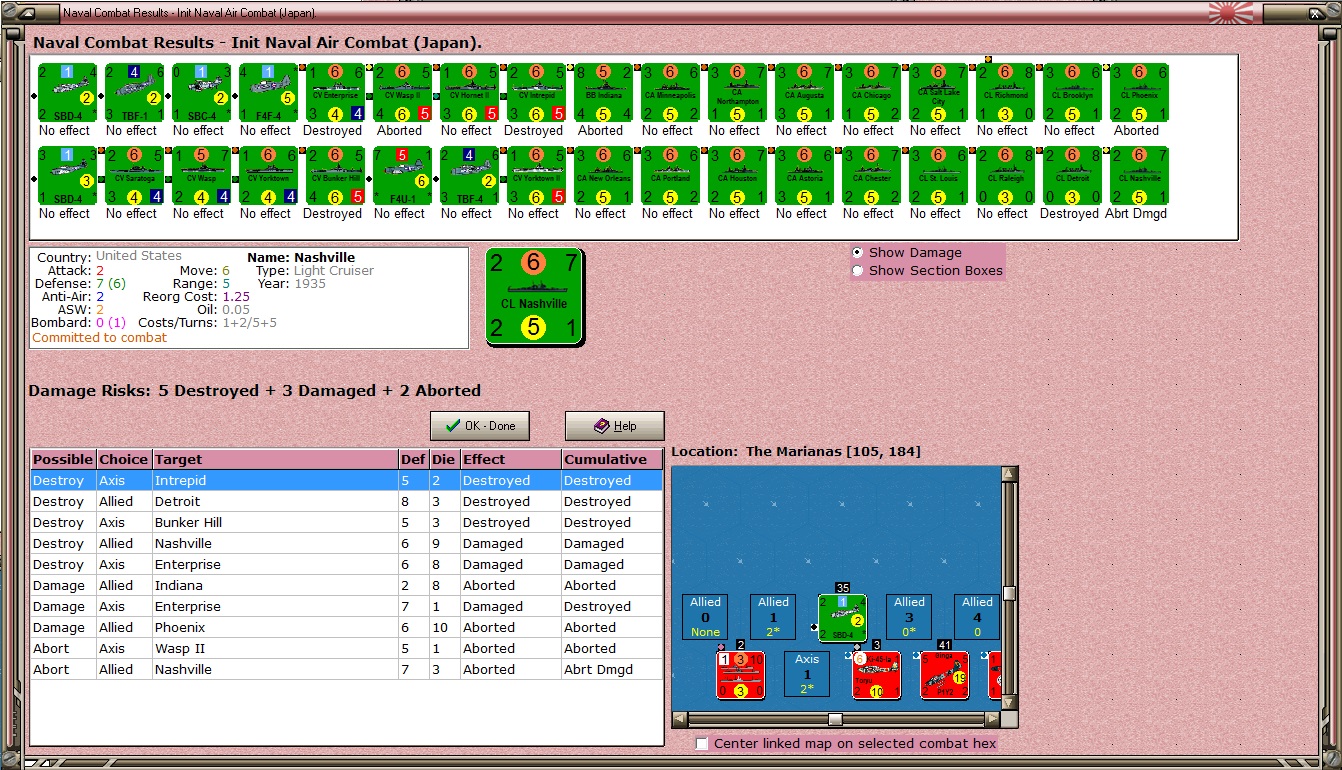The height and width of the screenshot is (770, 1342).
Task: Open the window system menu icon
Action: point(27,13)
